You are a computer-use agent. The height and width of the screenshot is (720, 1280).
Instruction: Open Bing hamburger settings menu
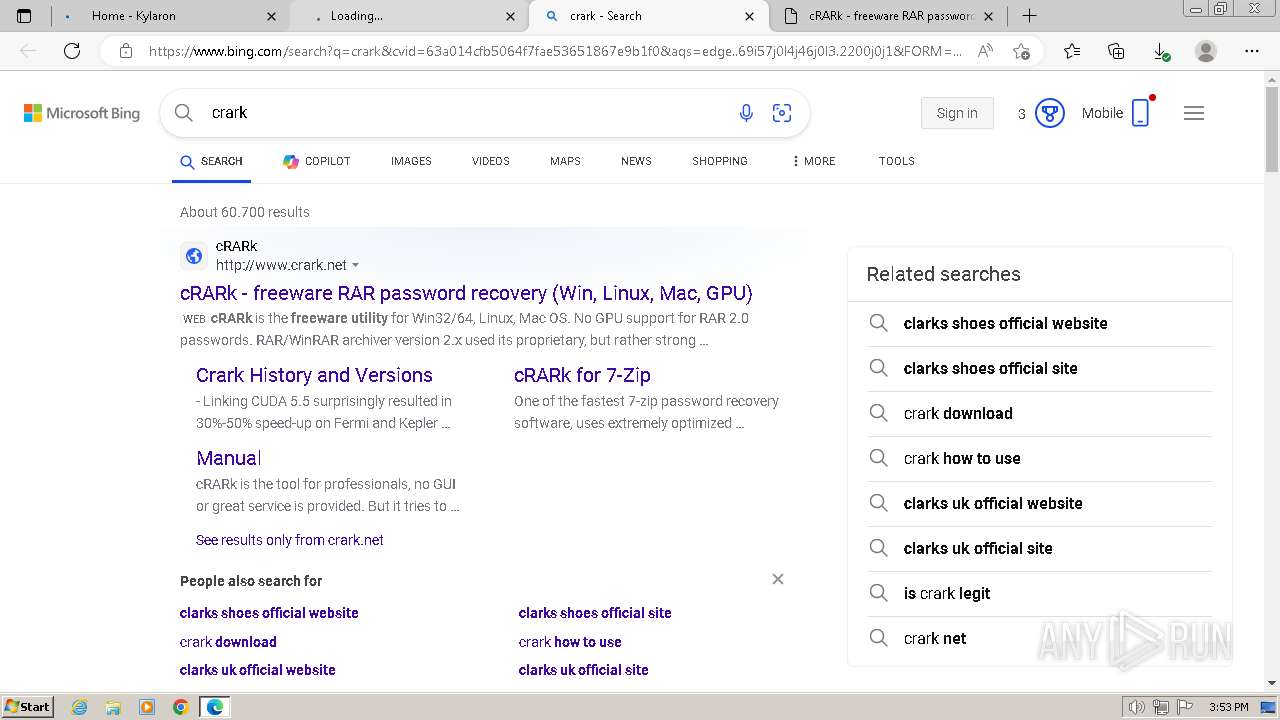[1194, 113]
